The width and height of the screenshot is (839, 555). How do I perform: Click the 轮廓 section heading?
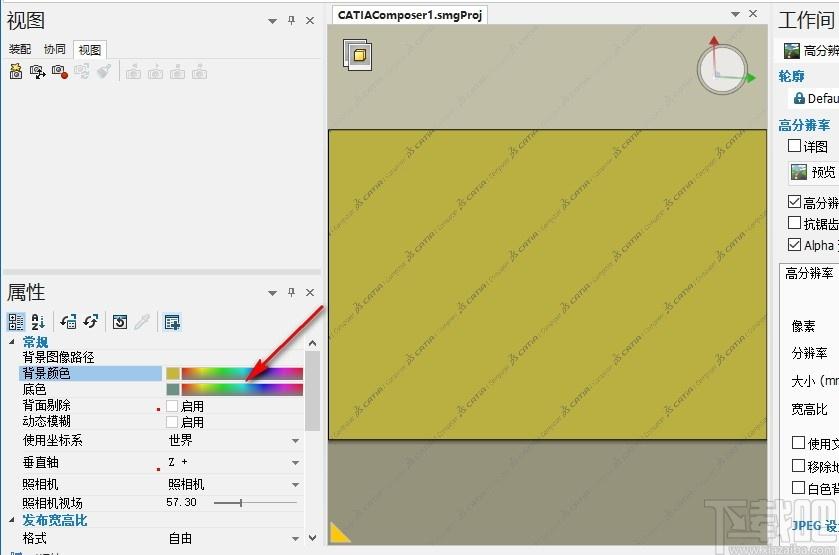(791, 76)
